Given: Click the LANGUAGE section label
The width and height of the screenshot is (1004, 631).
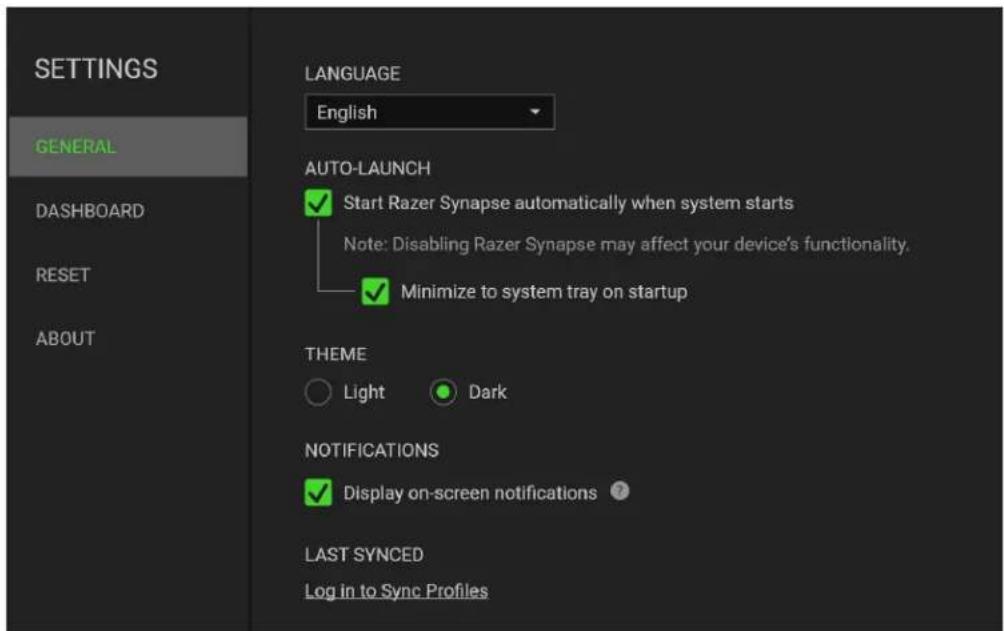Looking at the screenshot, I should (x=353, y=74).
